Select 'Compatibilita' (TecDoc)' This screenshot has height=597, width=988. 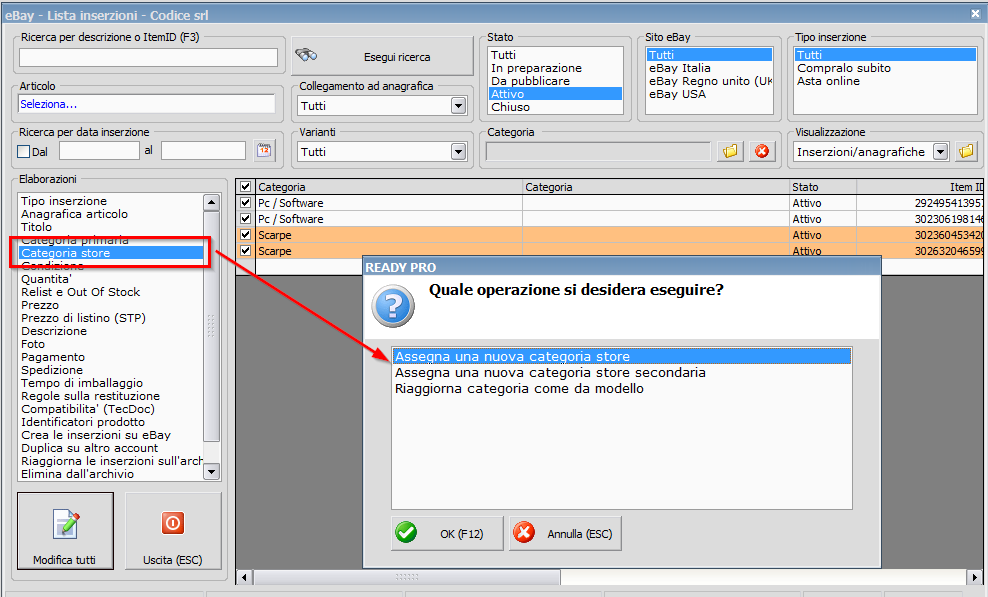(111, 409)
